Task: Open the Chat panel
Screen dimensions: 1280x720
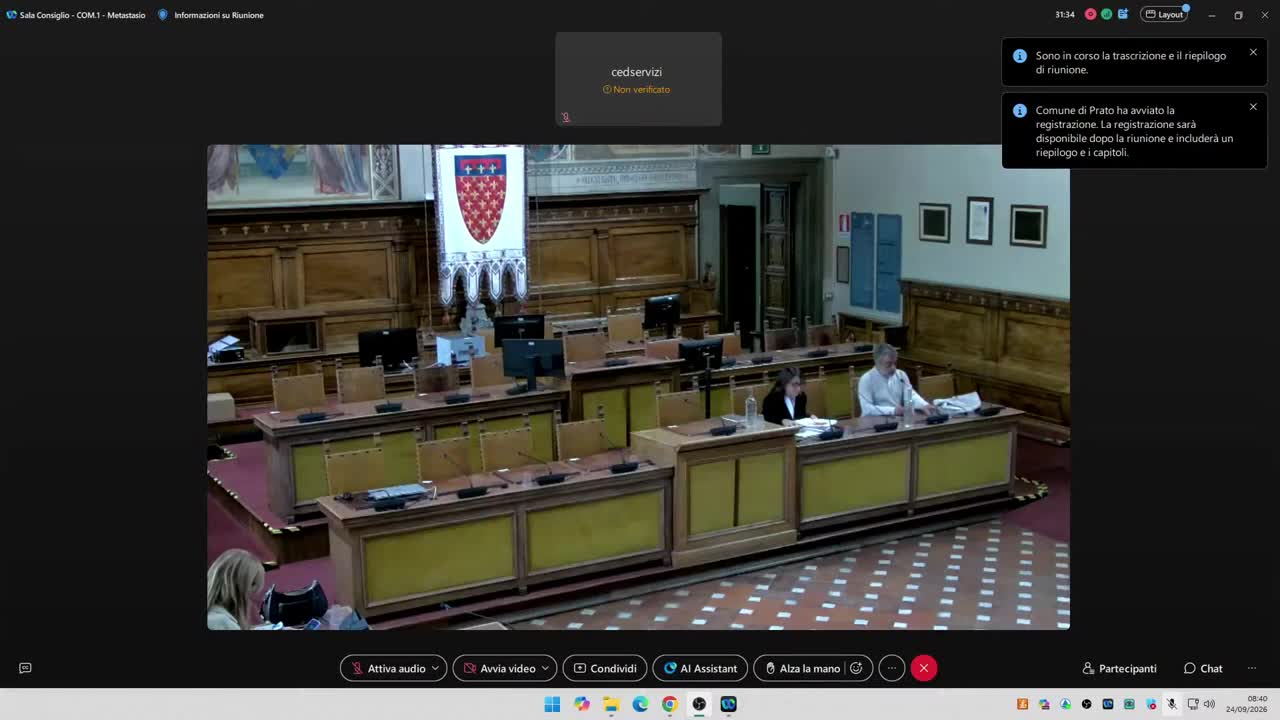Action: (x=1203, y=668)
